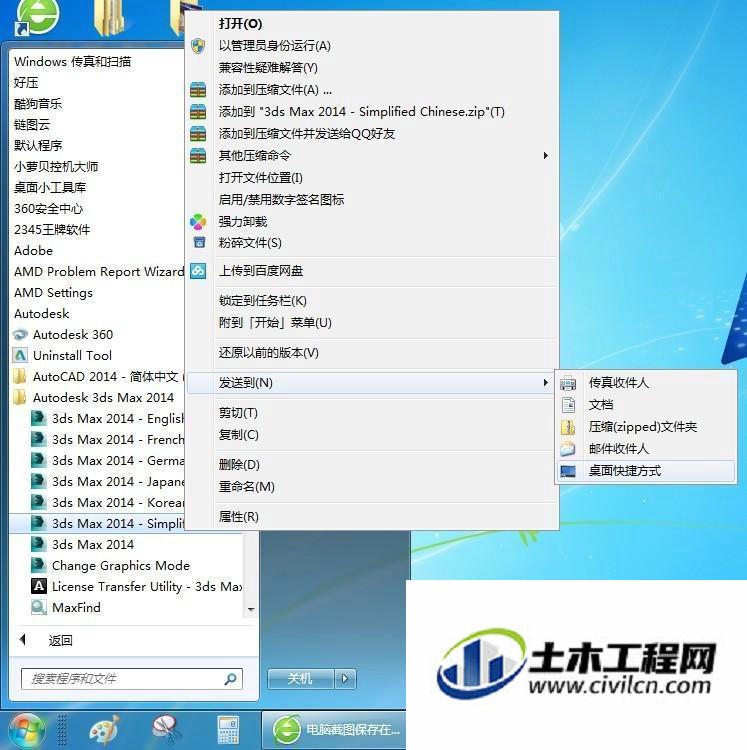Choose 复制(C) in context menu
Viewport: 747px width, 750px height.
tap(239, 435)
